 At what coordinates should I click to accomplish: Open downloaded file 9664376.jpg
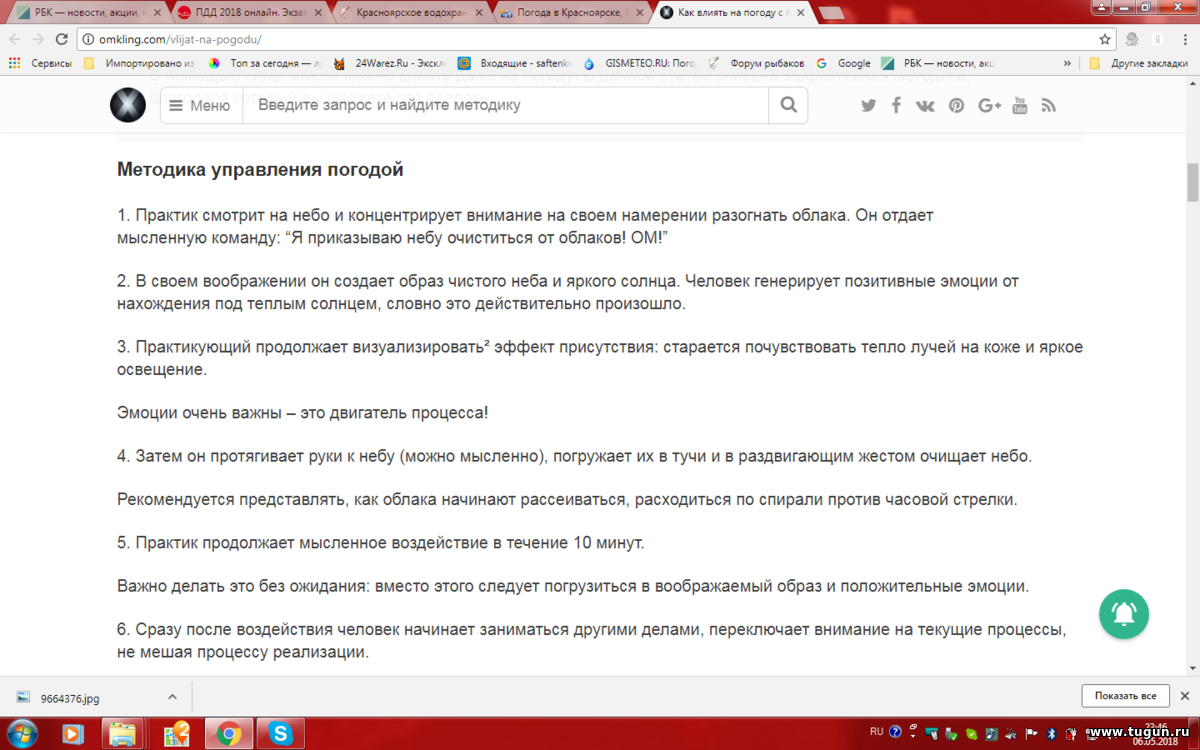[x=70, y=697]
